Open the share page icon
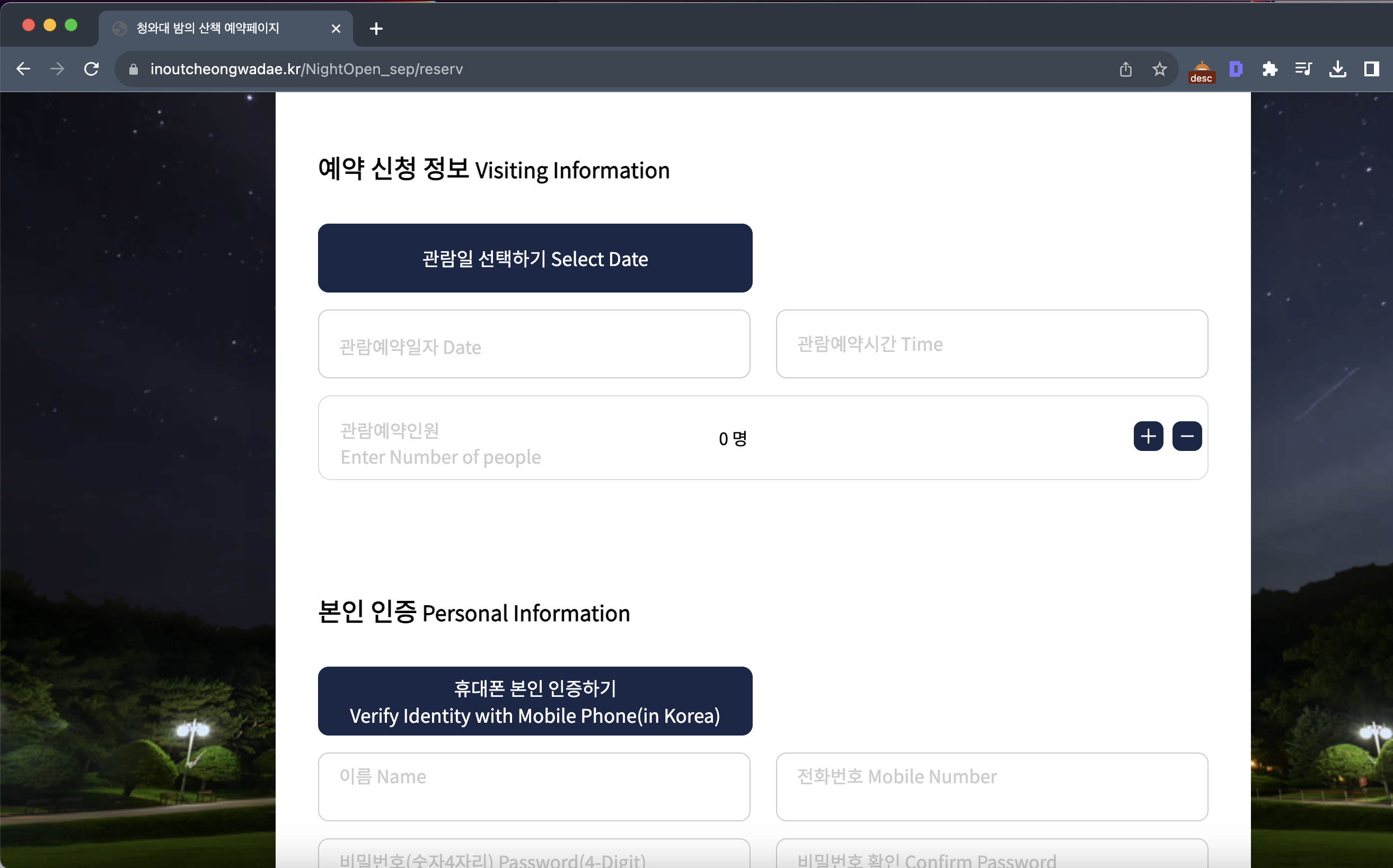 click(x=1125, y=69)
